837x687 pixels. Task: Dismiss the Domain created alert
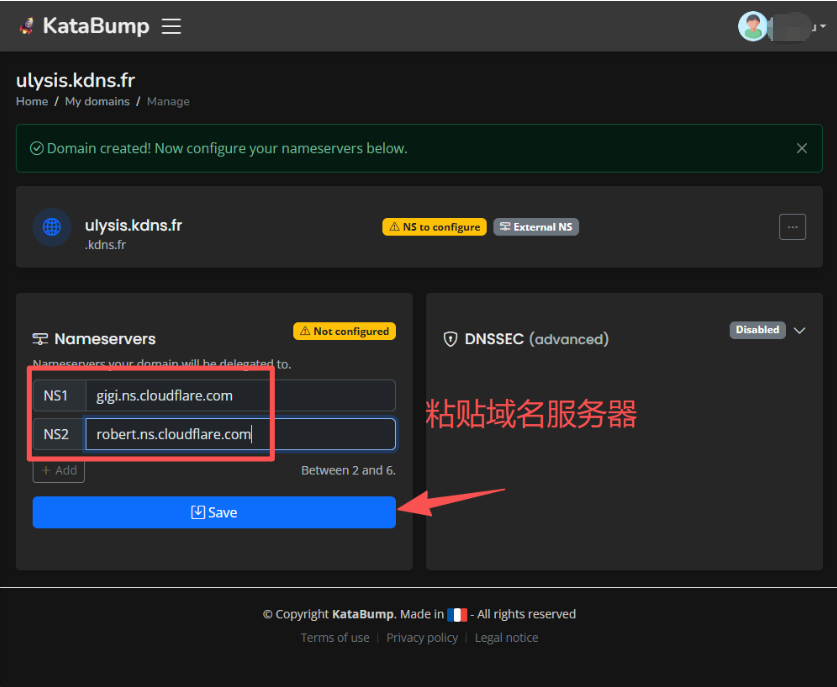(x=801, y=148)
